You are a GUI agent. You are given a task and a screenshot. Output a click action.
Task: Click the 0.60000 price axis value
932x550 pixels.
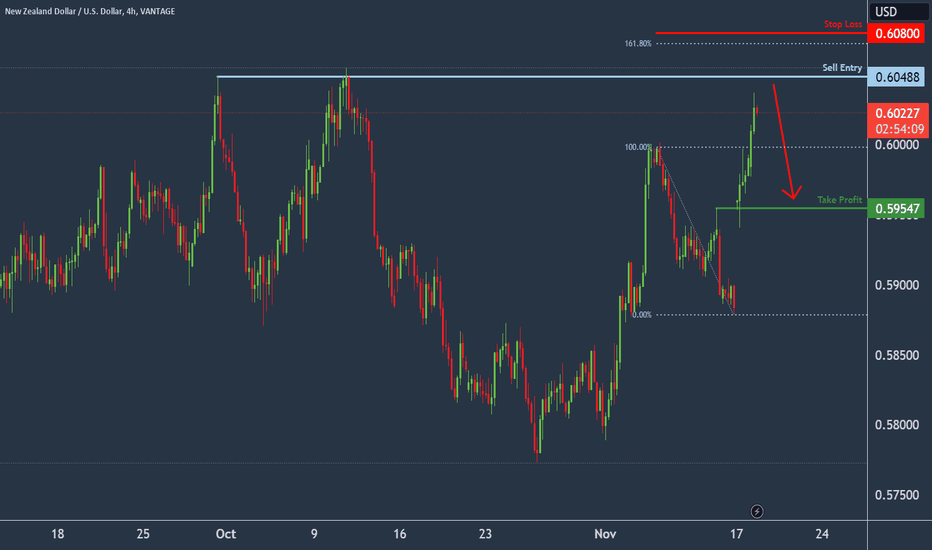(x=897, y=144)
